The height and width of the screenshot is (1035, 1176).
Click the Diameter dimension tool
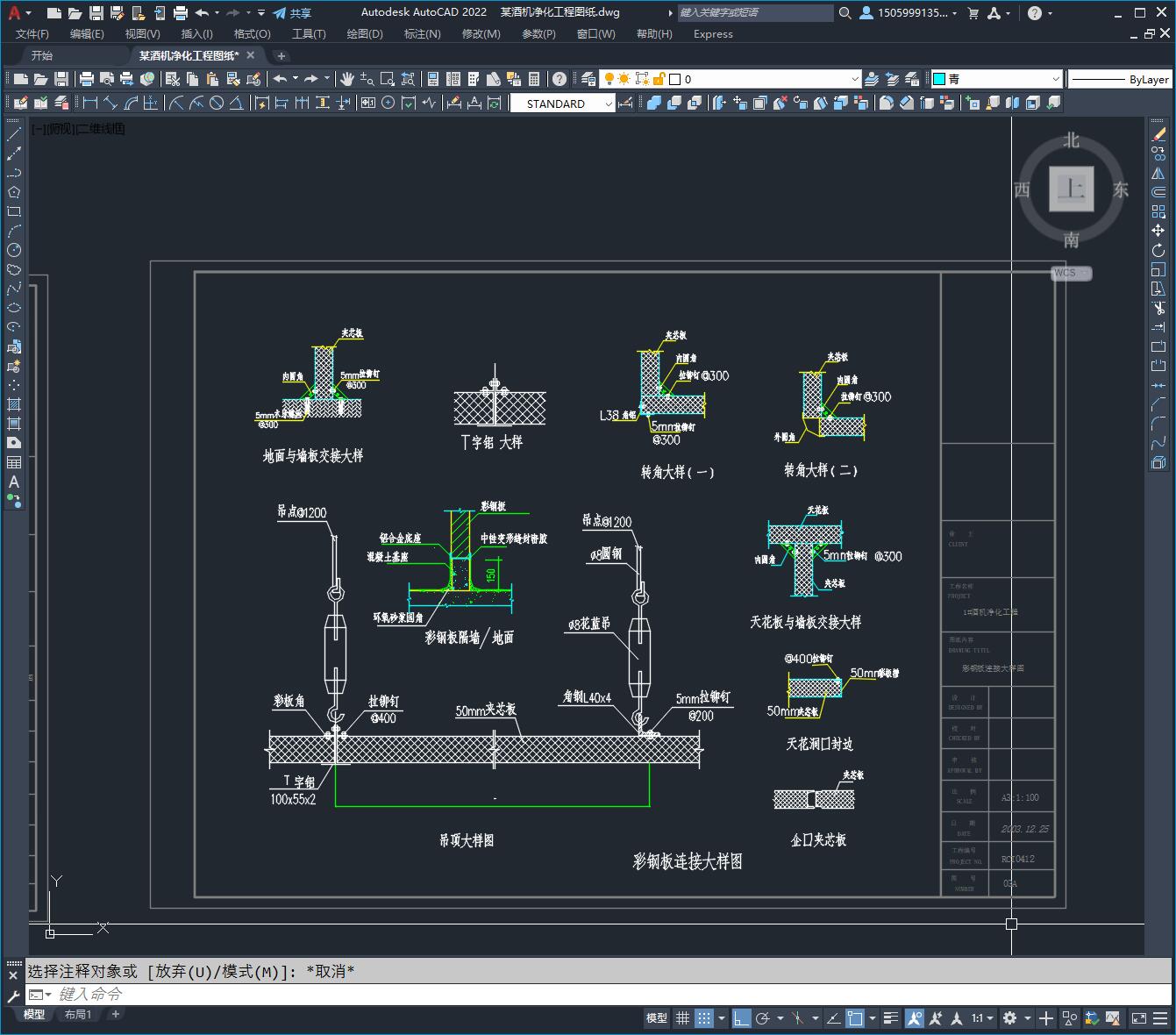coord(216,103)
